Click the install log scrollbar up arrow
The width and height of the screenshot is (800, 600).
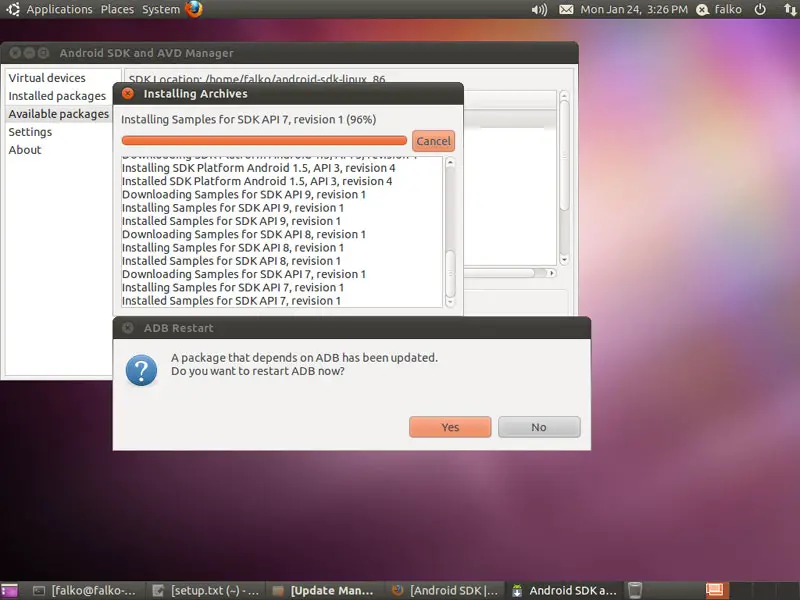click(450, 163)
